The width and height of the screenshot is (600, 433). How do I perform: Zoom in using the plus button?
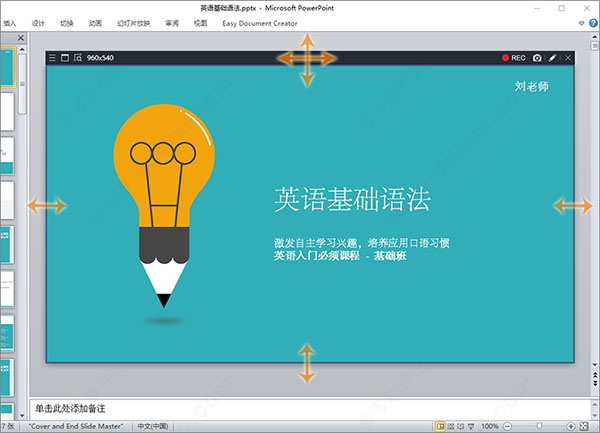(570, 426)
